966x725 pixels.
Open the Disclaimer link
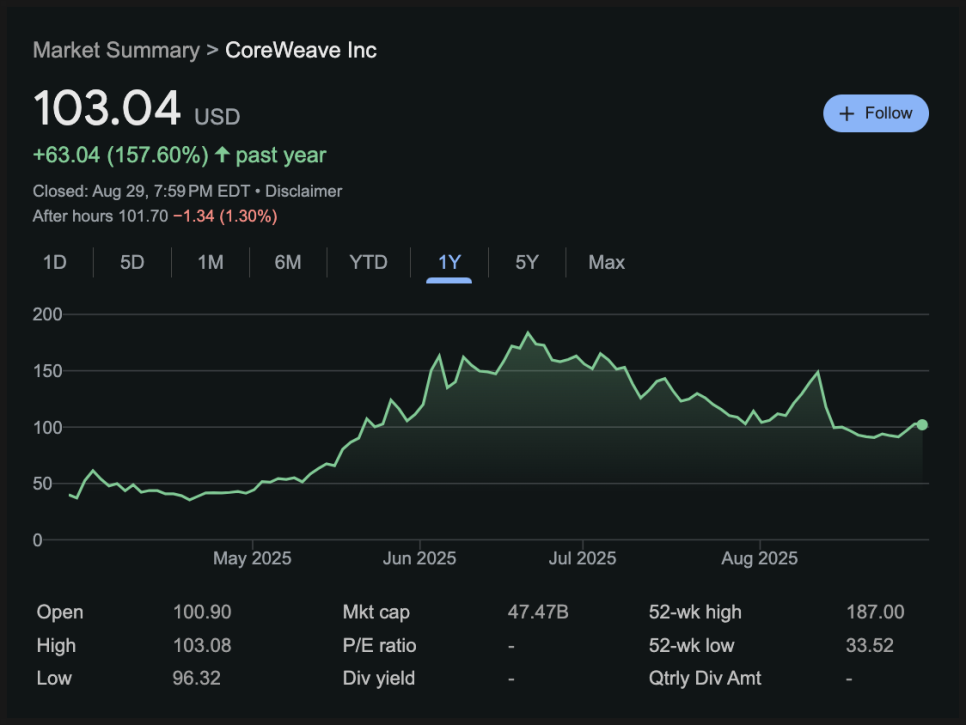tap(303, 191)
